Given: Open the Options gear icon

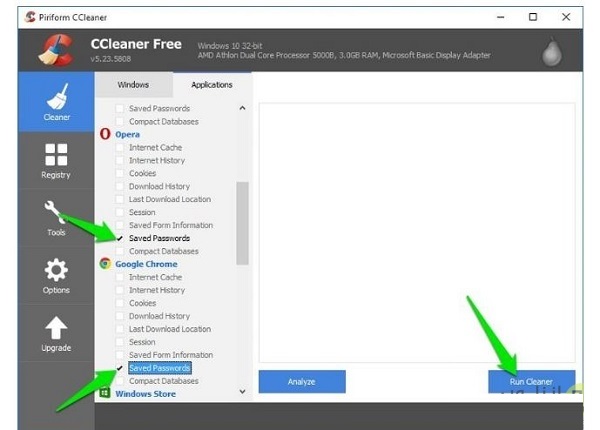Looking at the screenshot, I should pos(56,274).
